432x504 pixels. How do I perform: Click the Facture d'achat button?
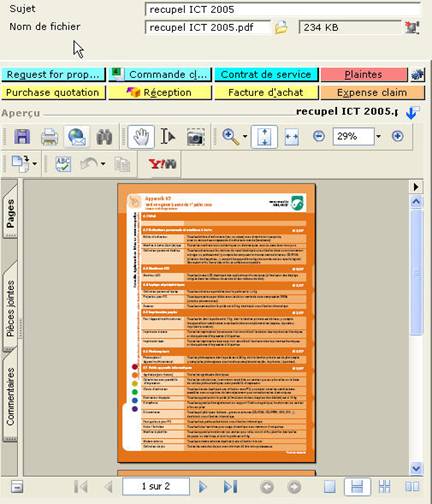pos(266,92)
